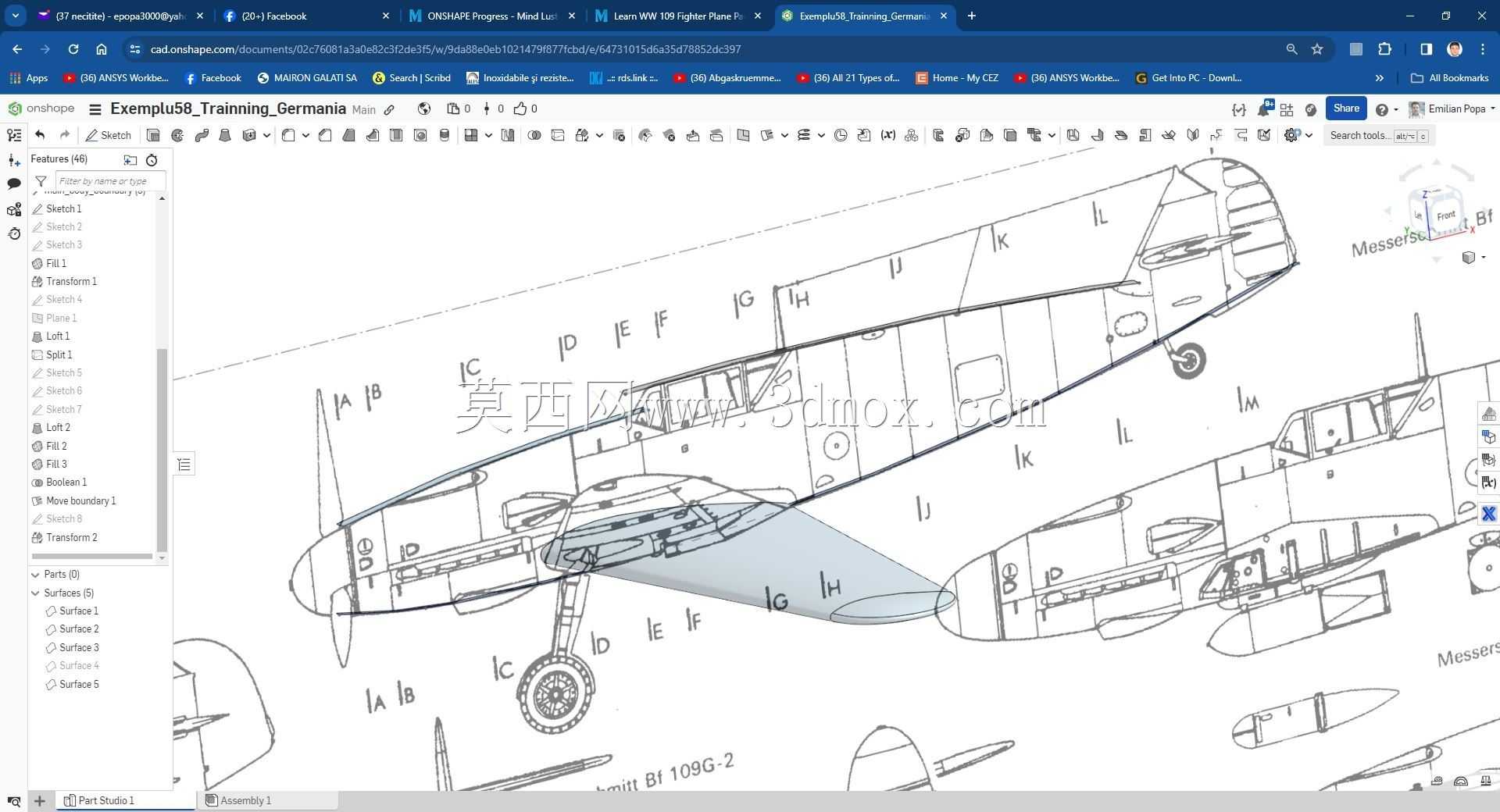Expand the Transform tool dropdown arrow
Image resolution: width=1500 pixels, height=812 pixels.
[599, 135]
